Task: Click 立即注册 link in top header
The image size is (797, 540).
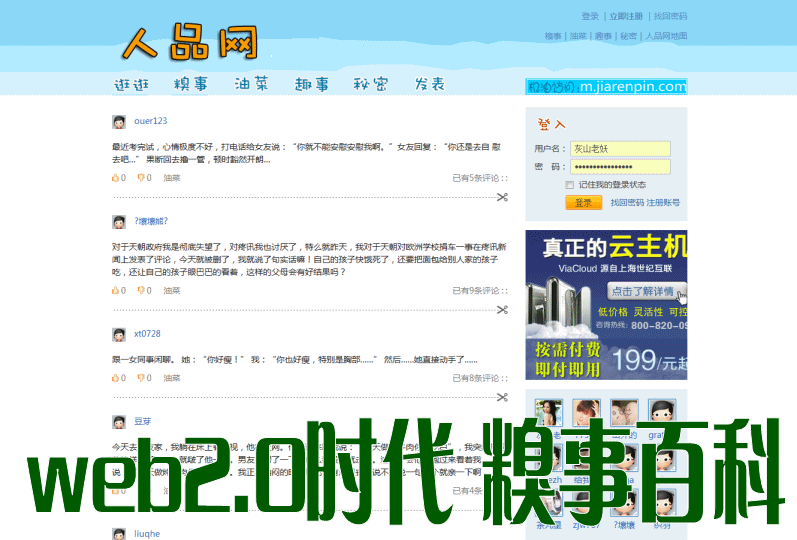Action: tap(626, 16)
